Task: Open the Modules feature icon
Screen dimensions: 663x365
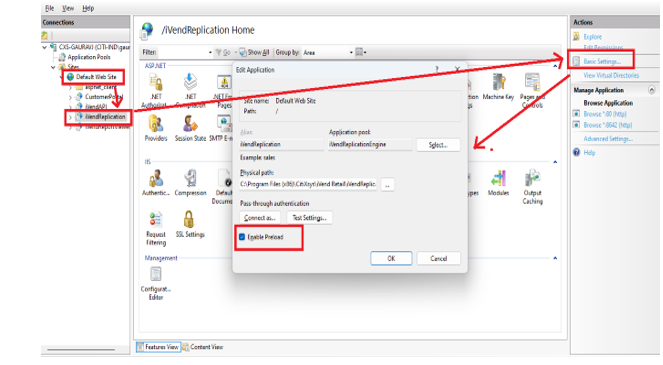Action: [498, 178]
